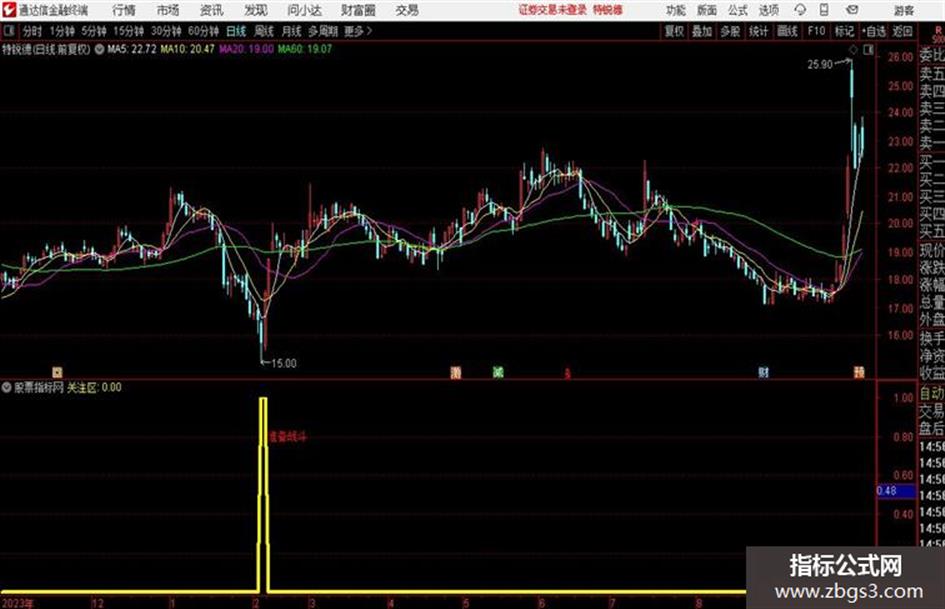Click the 15.00 low price annotation
Viewport: 945px width, 609px height.
coord(283,364)
